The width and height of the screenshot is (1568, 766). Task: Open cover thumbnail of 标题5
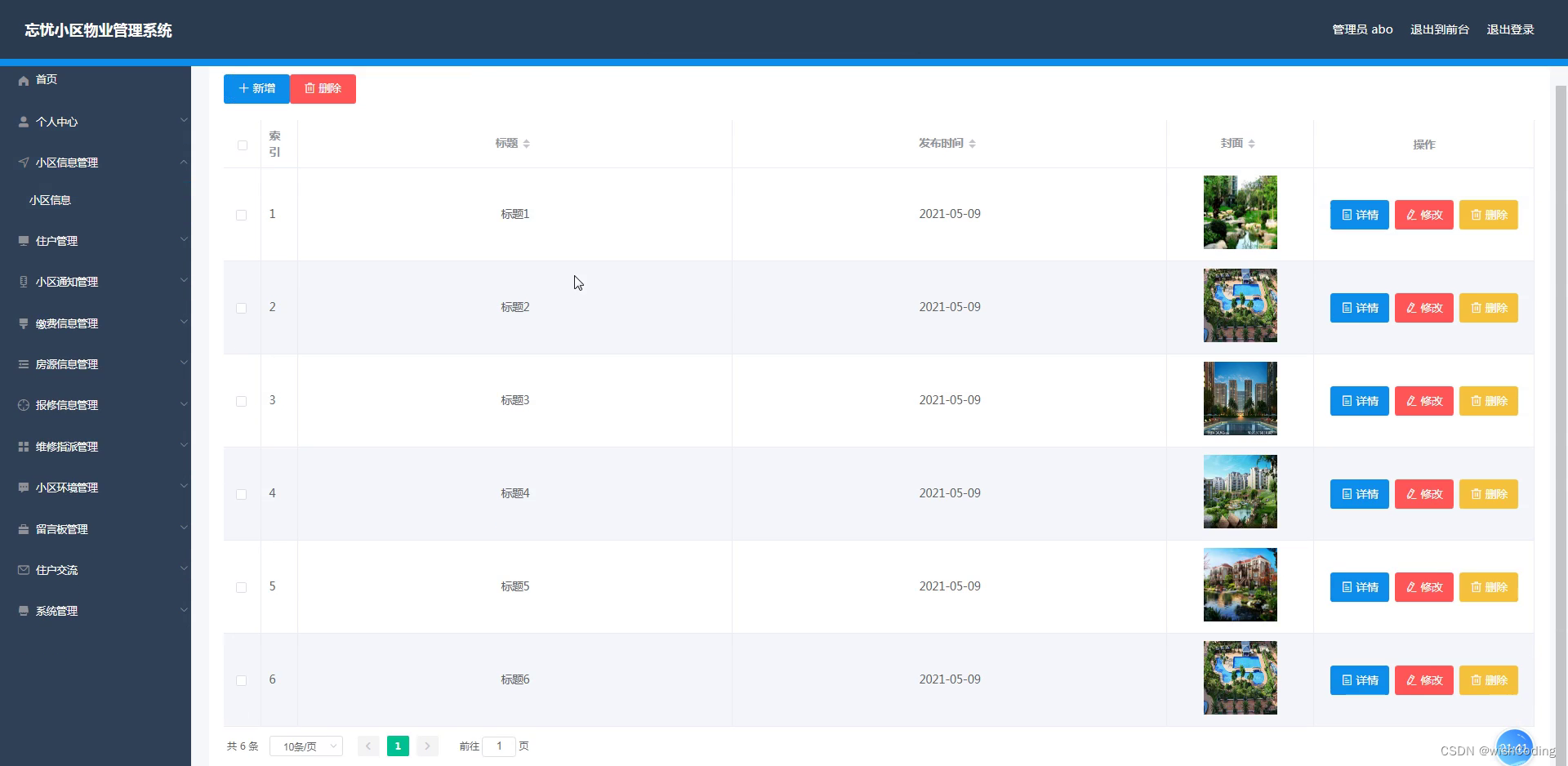[1240, 585]
